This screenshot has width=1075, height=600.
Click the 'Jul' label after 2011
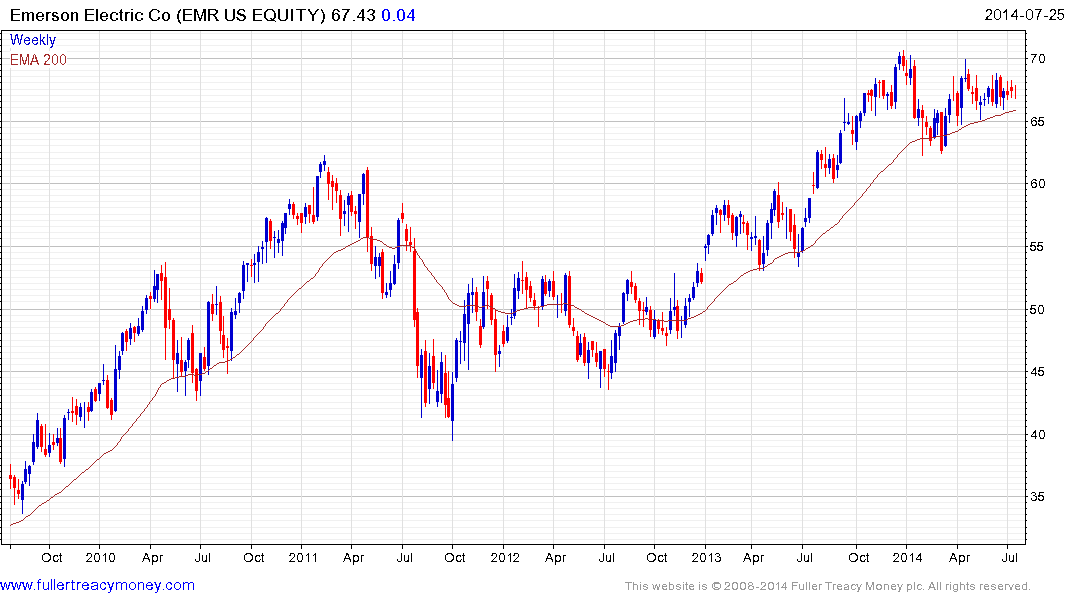[x=404, y=557]
